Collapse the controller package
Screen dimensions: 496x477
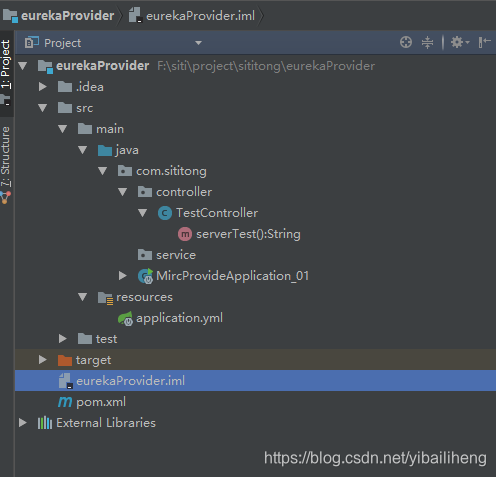[x=123, y=192]
